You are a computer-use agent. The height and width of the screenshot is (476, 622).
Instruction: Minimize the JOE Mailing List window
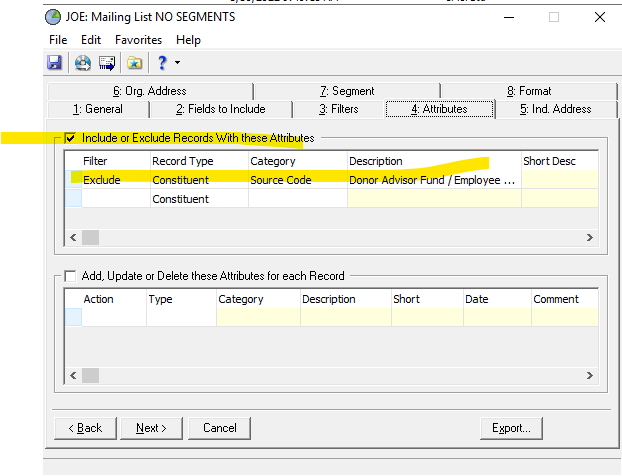click(x=509, y=17)
